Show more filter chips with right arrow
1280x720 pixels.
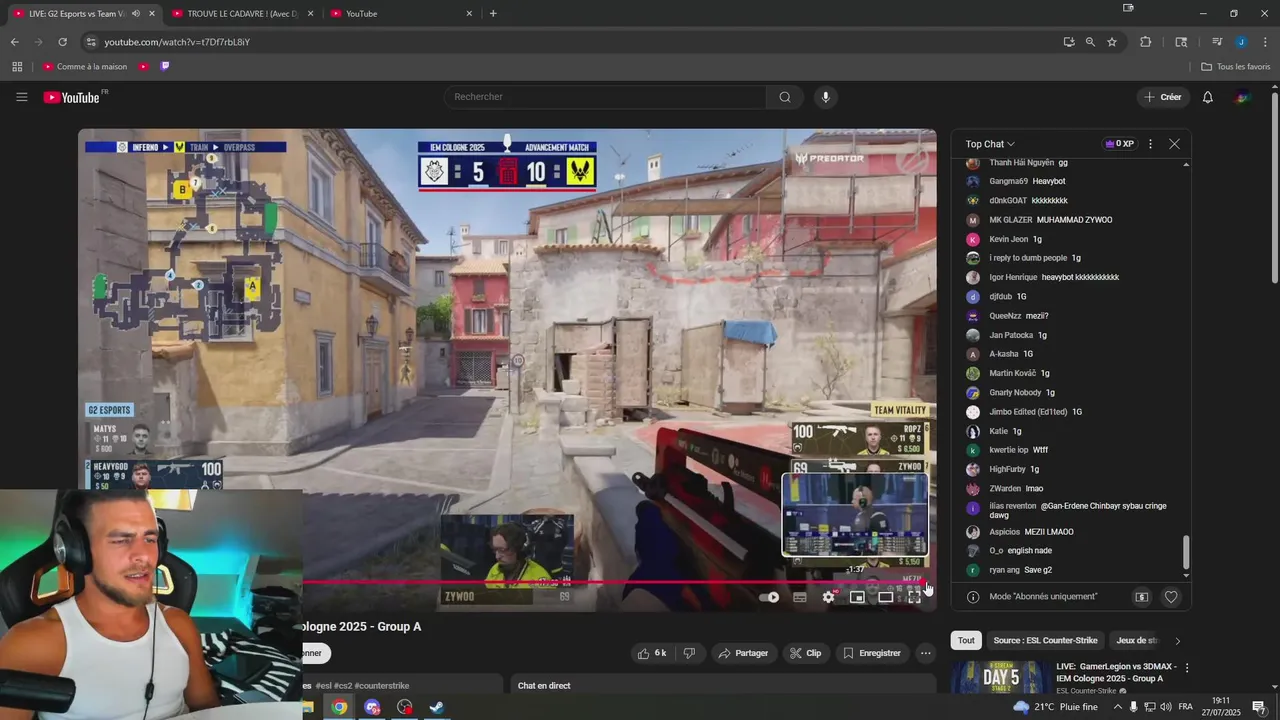click(1177, 640)
